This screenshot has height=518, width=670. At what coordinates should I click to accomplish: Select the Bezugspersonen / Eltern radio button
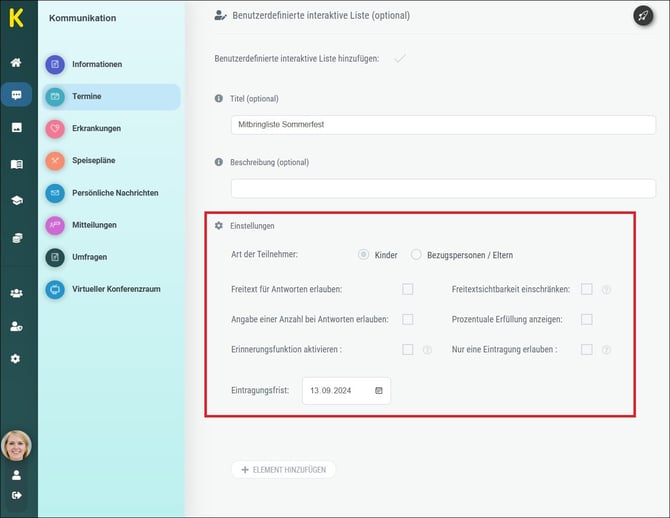coord(416,254)
